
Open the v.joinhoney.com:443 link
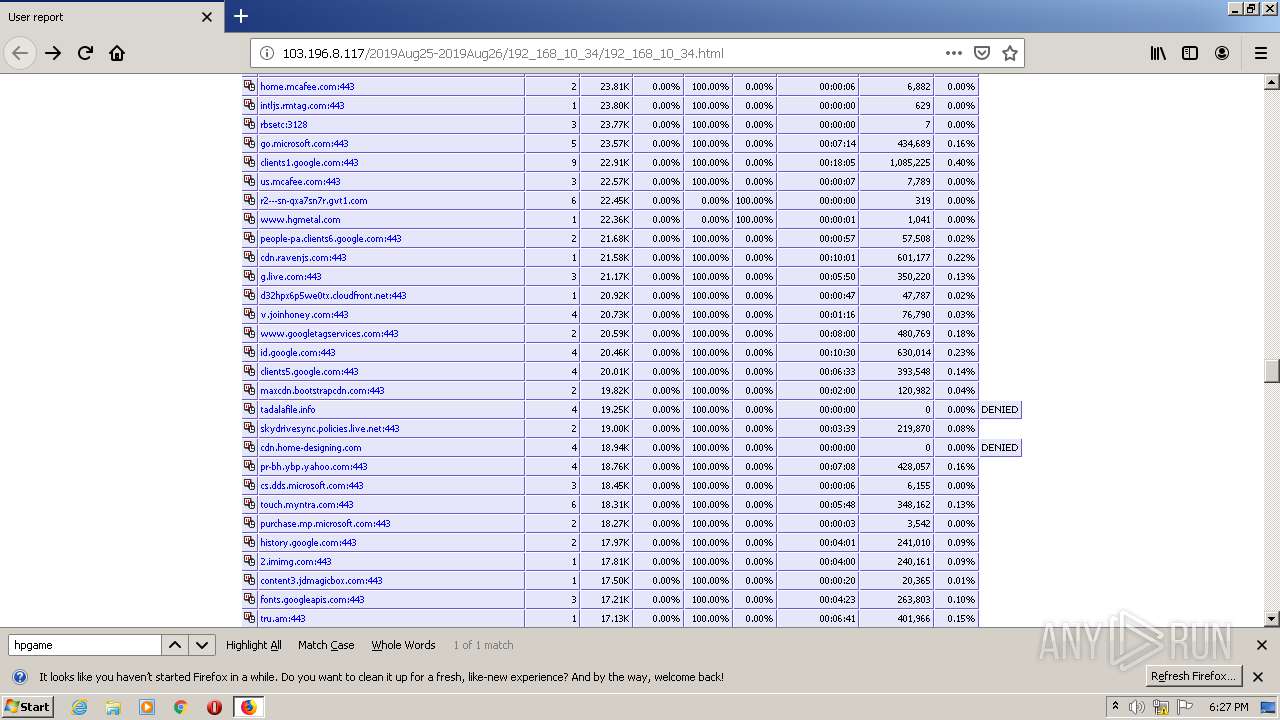coord(304,315)
